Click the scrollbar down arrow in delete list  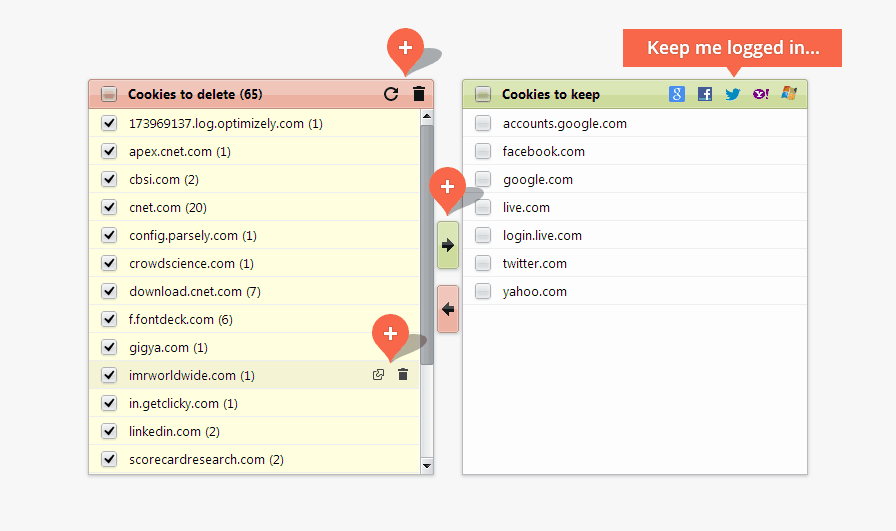427,466
